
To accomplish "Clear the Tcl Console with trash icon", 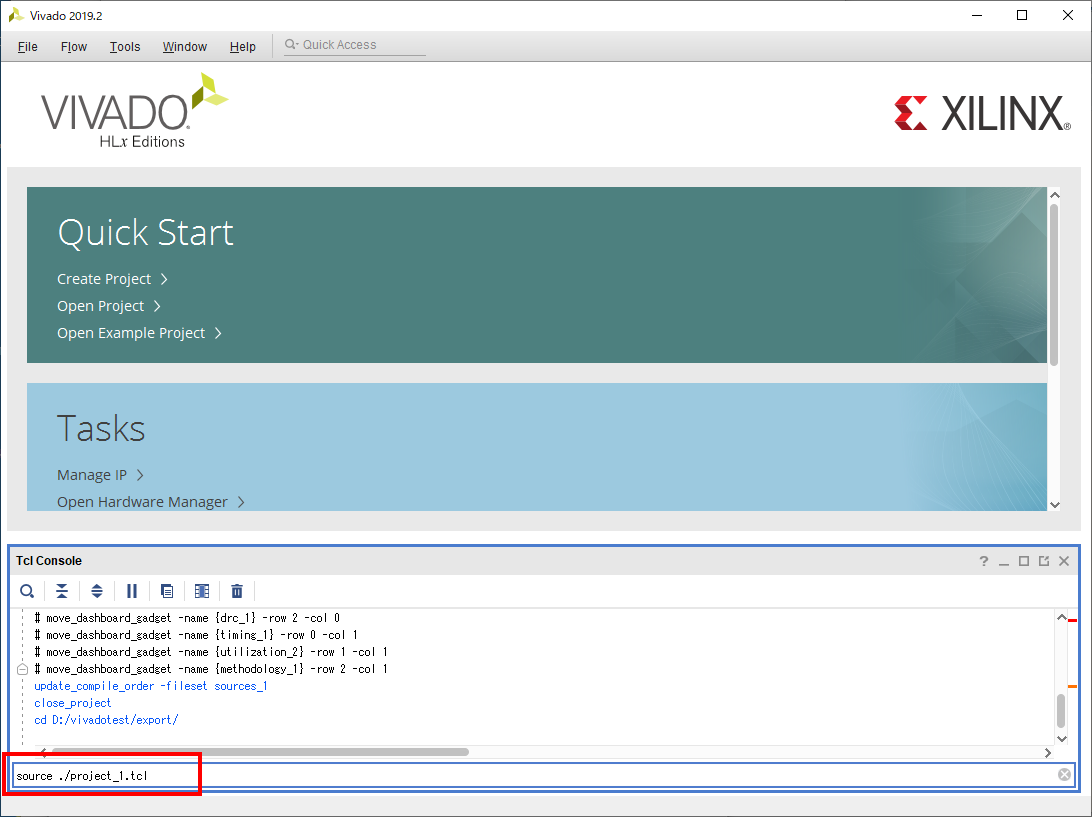I will (237, 591).
